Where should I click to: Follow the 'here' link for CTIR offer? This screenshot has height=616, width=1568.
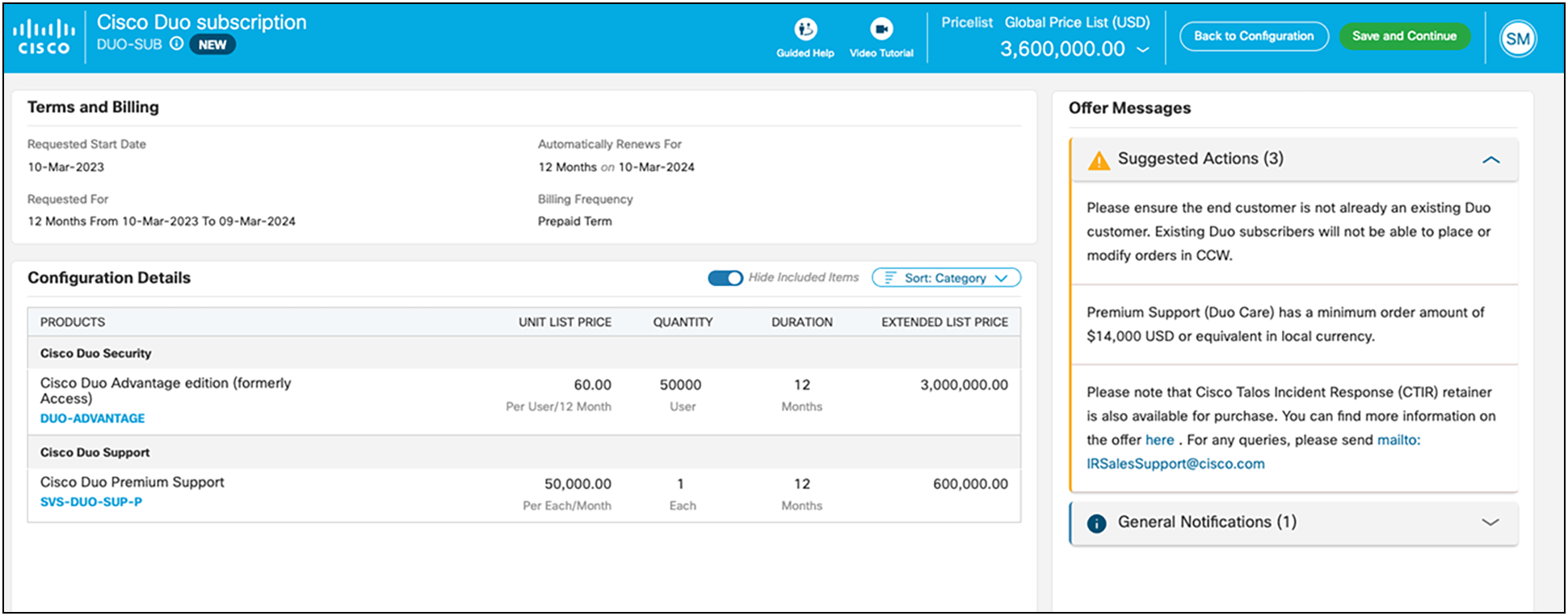(x=1159, y=440)
